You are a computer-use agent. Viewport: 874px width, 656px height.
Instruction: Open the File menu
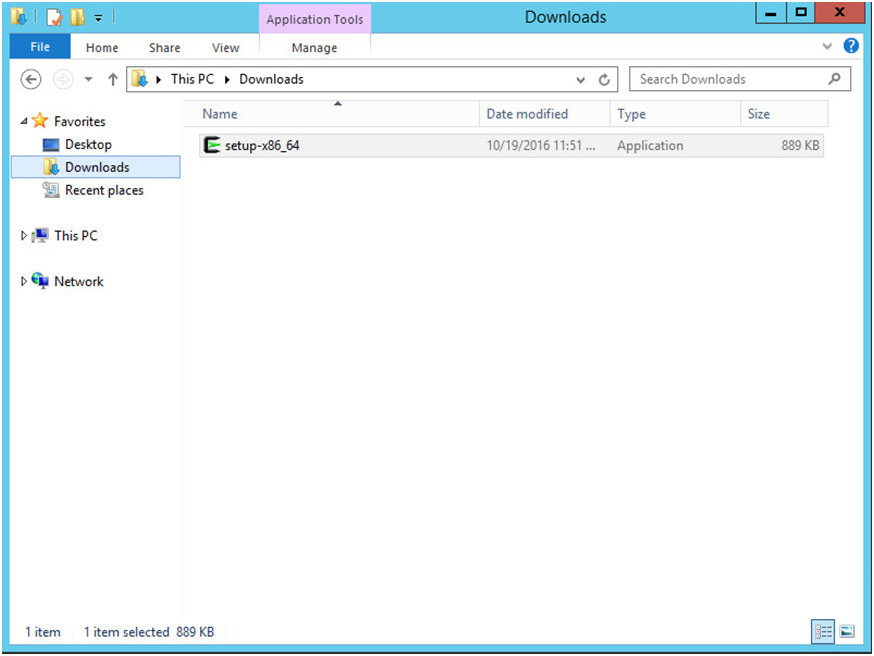[x=40, y=47]
